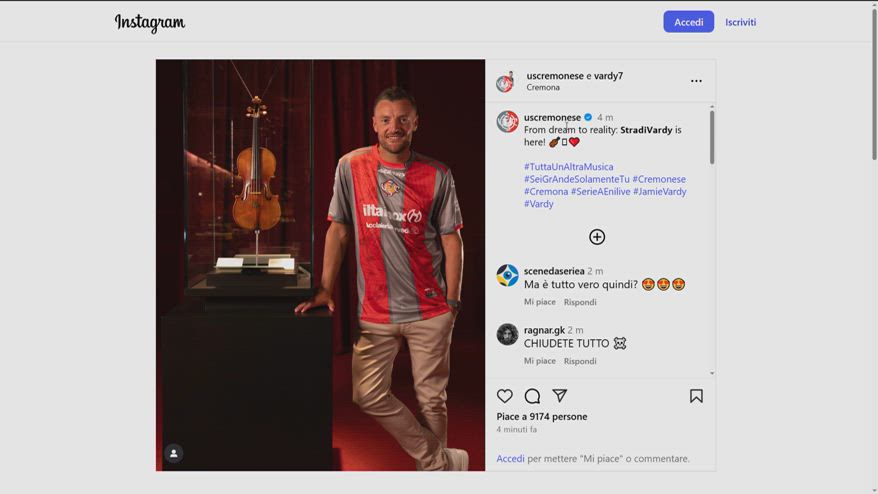Image resolution: width=878 pixels, height=494 pixels.
Task: Share the post with paper plane icon
Action: [559, 395]
